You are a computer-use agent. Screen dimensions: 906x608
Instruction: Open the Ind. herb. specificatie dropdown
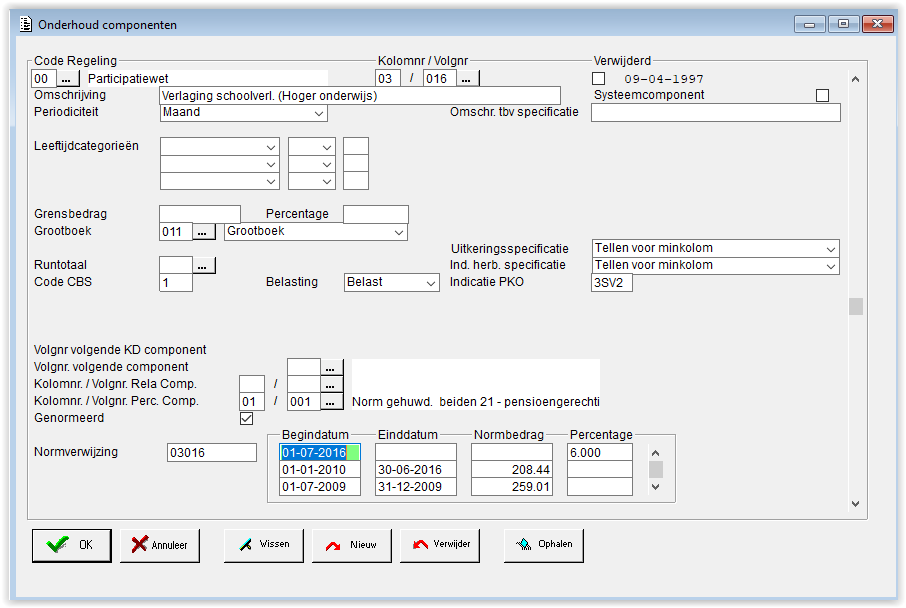[715, 266]
